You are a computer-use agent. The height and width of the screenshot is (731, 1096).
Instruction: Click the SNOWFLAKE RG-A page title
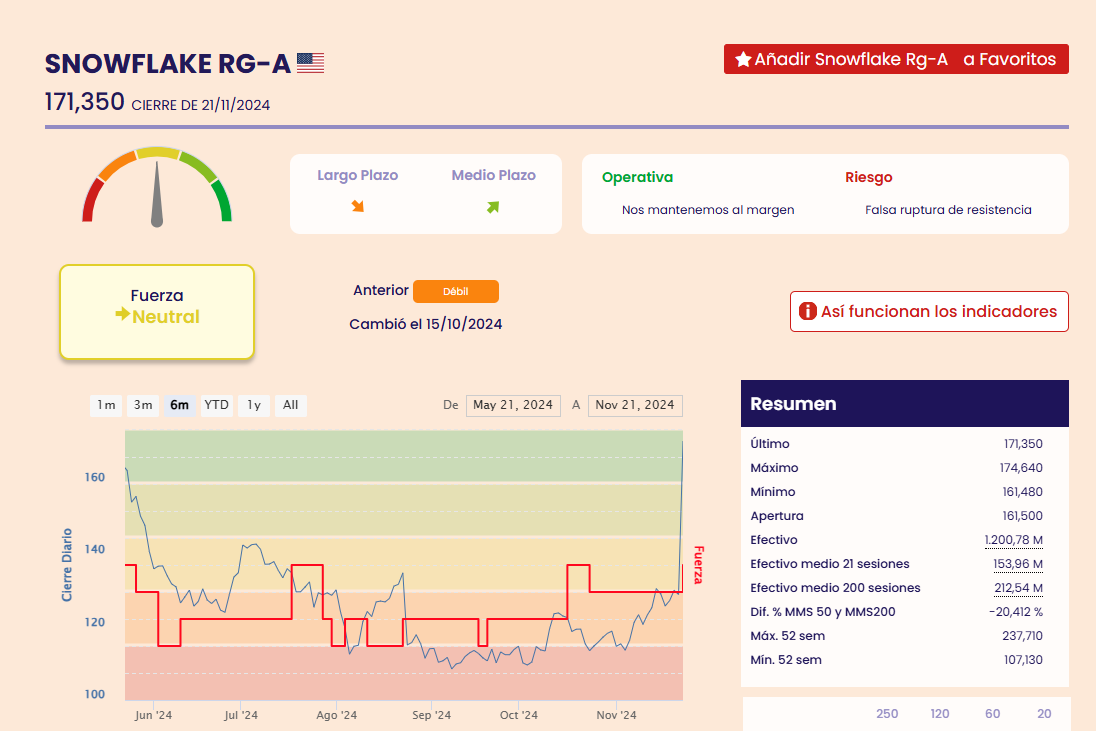168,64
